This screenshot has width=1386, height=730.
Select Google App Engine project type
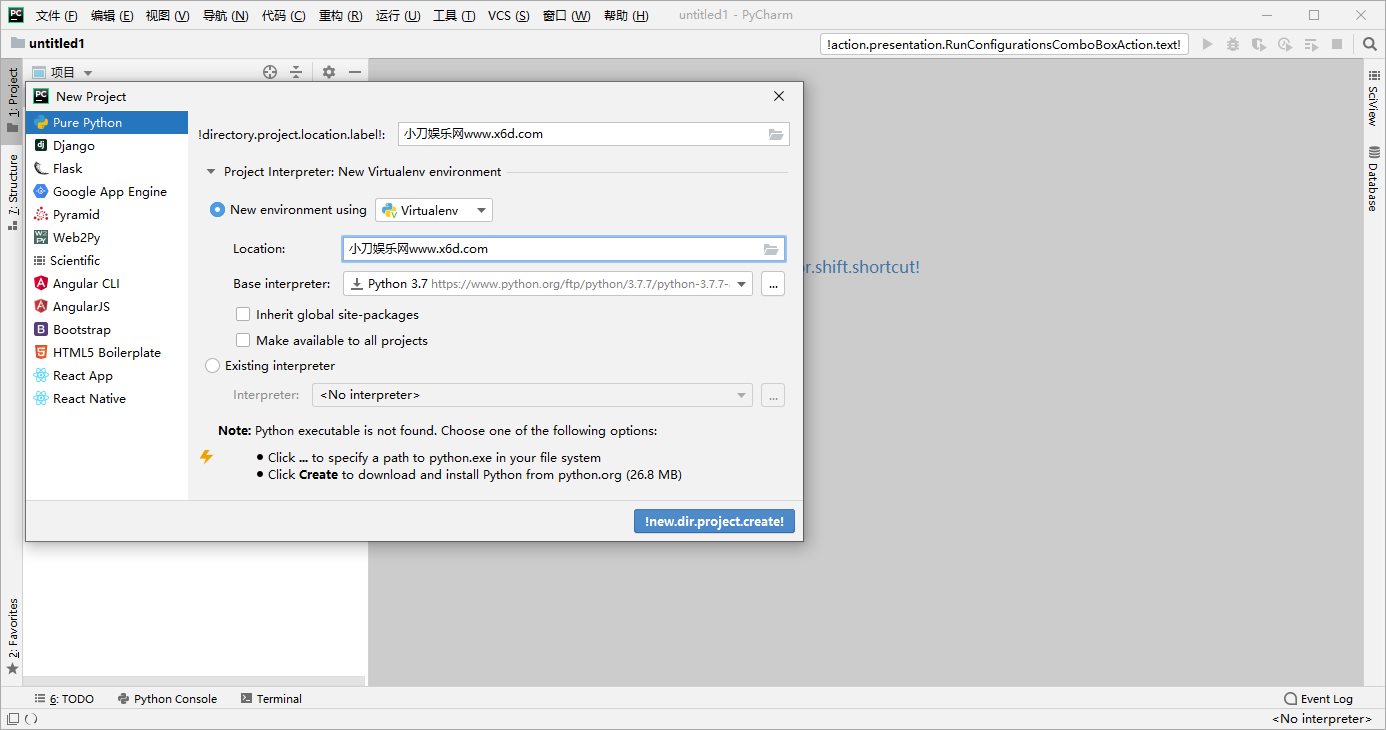coord(107,192)
